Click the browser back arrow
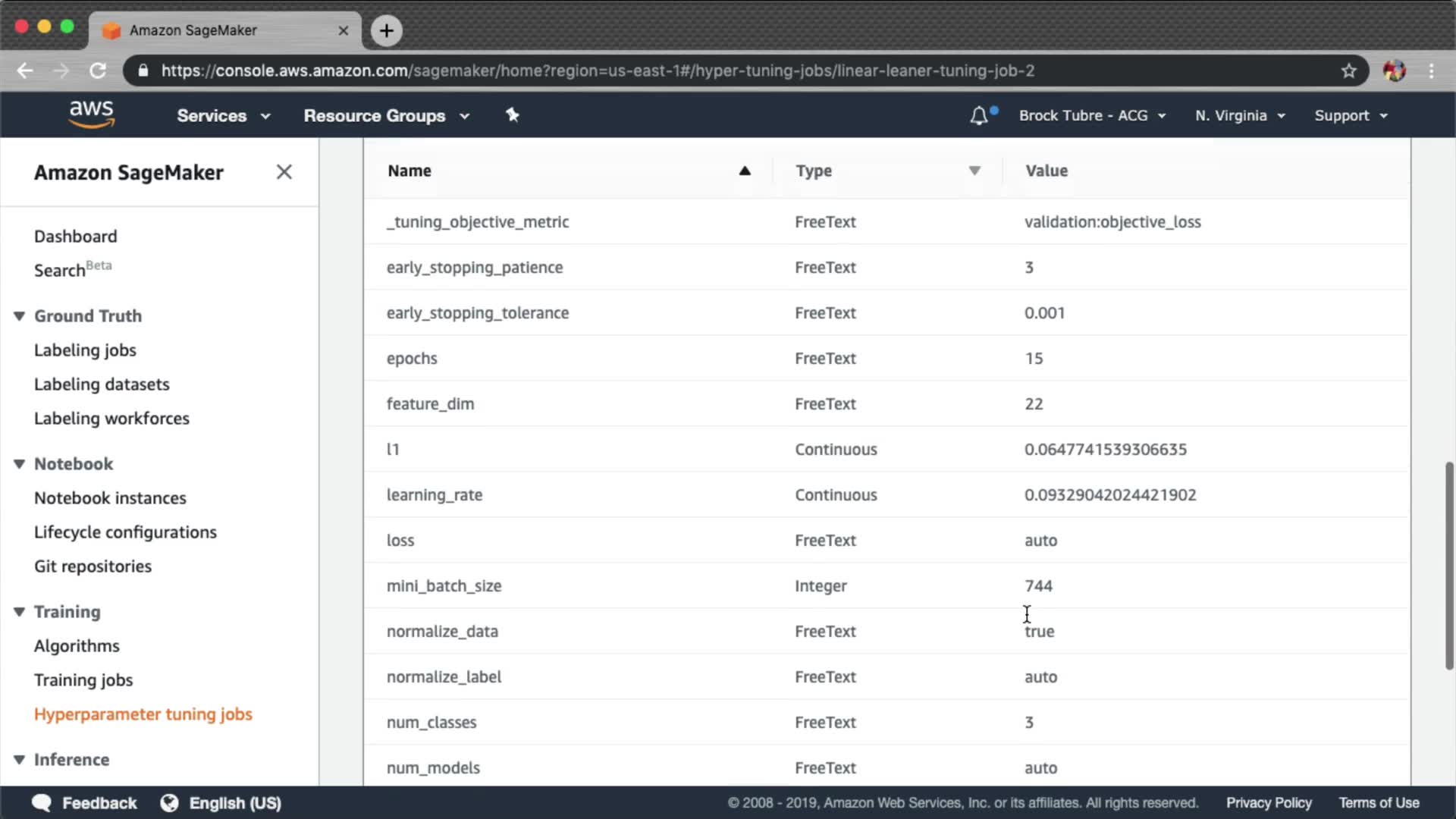Viewport: 1456px width, 819px height. [25, 71]
